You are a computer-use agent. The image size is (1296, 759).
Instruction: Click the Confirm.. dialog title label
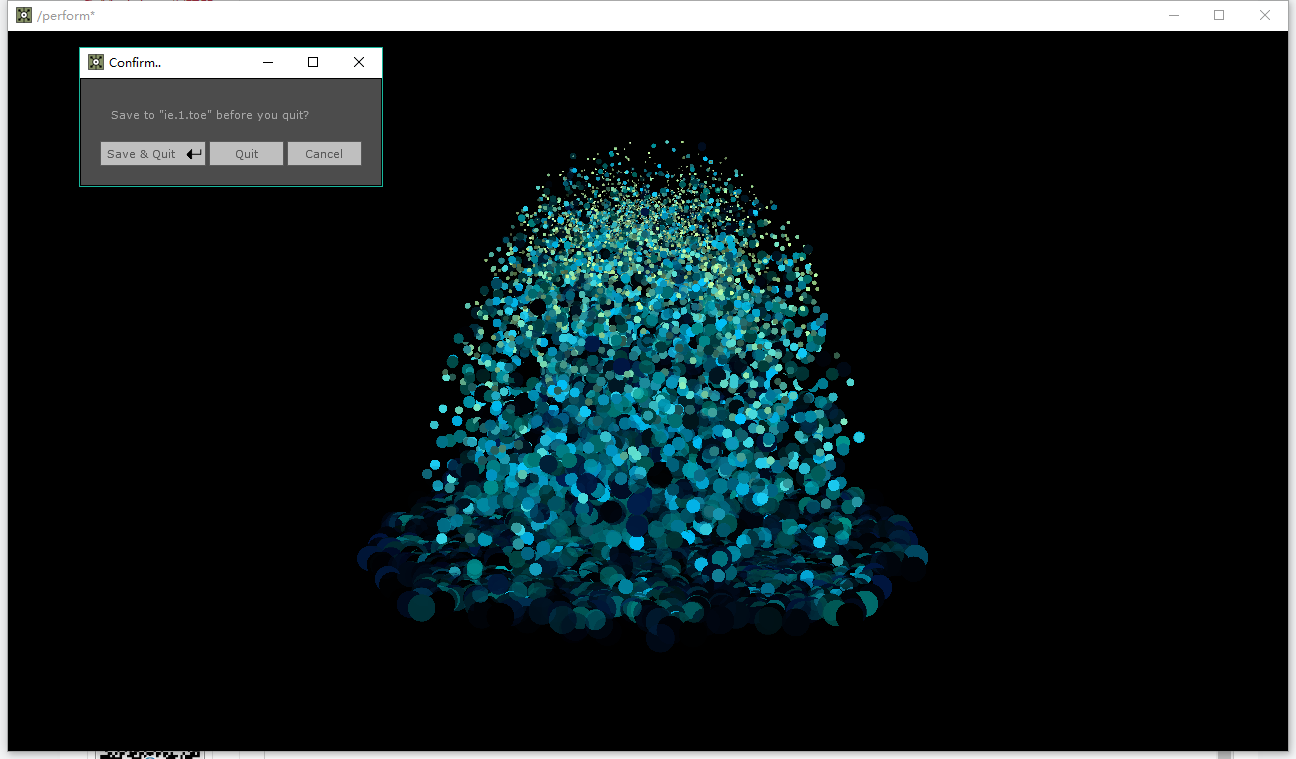click(x=135, y=61)
